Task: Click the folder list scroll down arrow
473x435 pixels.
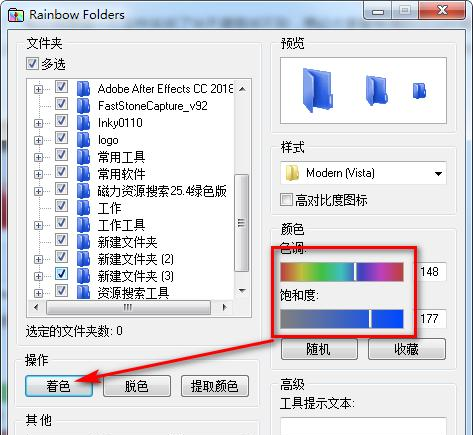Action: [x=242, y=291]
